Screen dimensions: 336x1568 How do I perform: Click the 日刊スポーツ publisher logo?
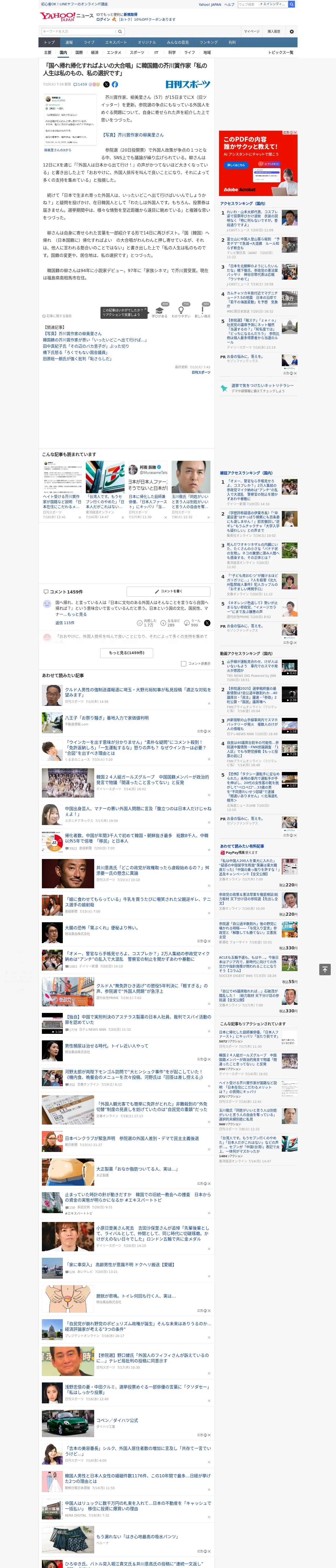tap(188, 85)
